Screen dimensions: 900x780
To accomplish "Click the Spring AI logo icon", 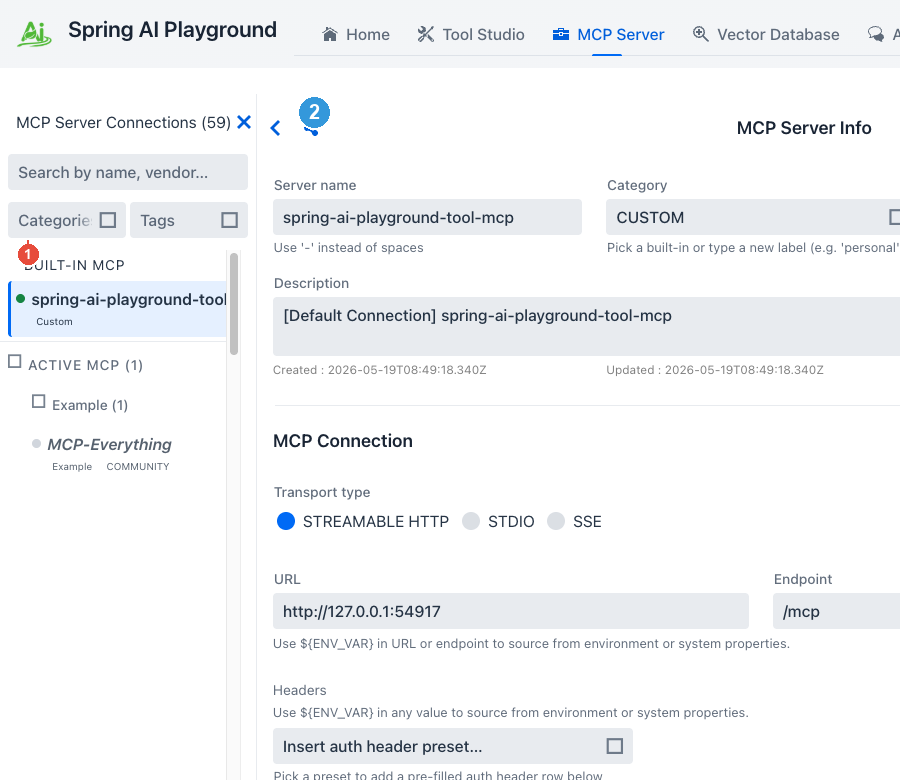I will (x=34, y=34).
